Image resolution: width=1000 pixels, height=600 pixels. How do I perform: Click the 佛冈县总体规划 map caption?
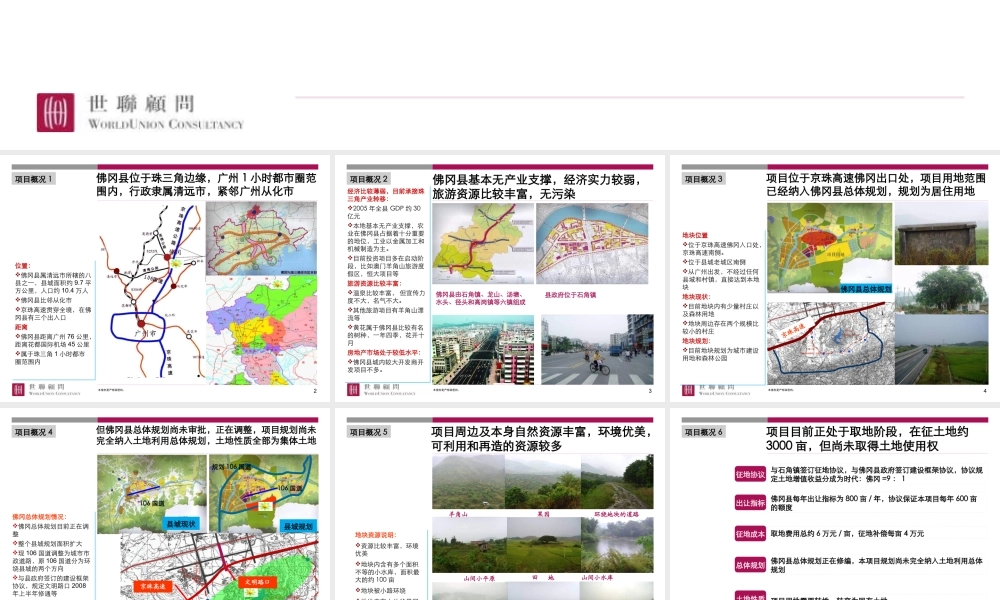point(865,289)
